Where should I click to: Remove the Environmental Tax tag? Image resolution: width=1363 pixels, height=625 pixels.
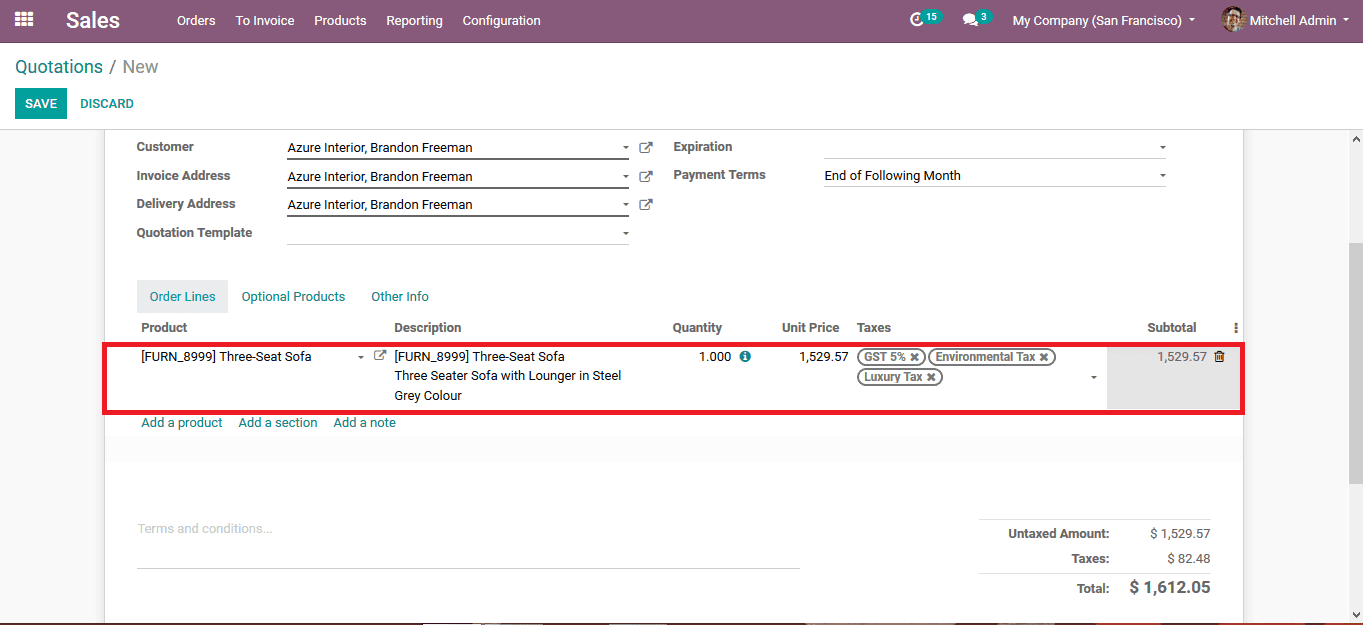[1044, 357]
